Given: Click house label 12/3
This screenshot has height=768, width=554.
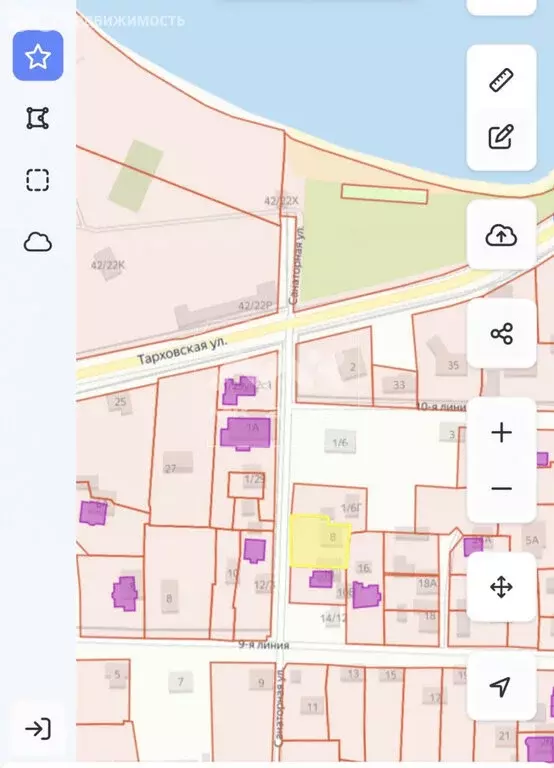Looking at the screenshot, I should pos(265,585).
